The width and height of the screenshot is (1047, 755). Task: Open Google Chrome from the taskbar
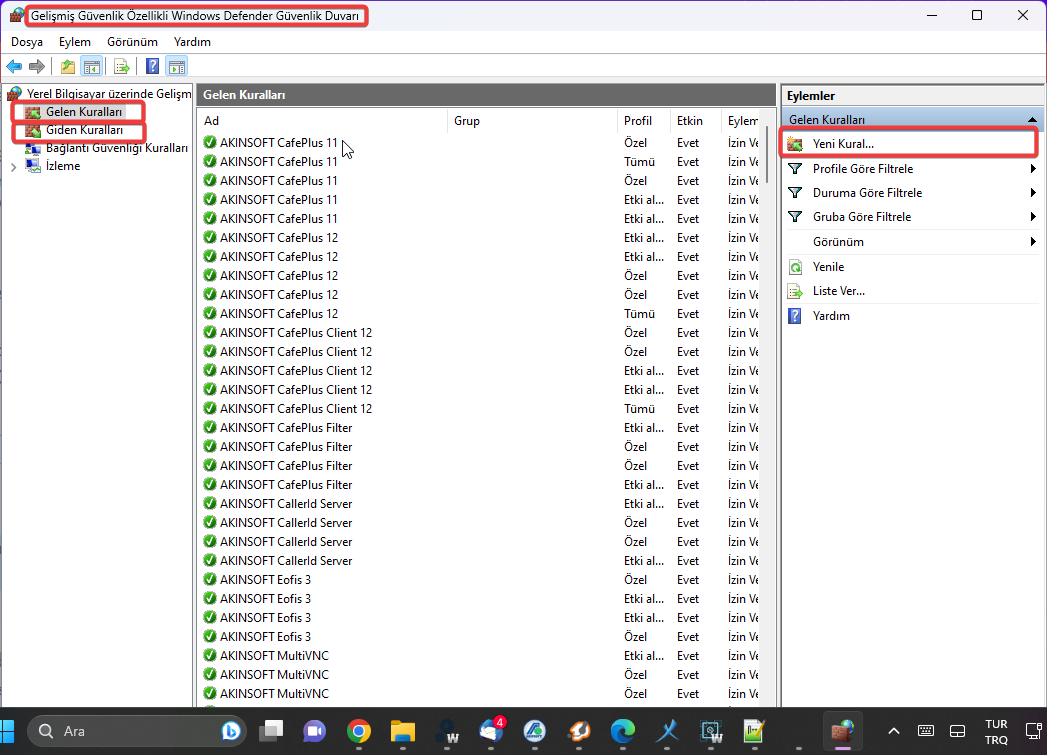[x=359, y=732]
